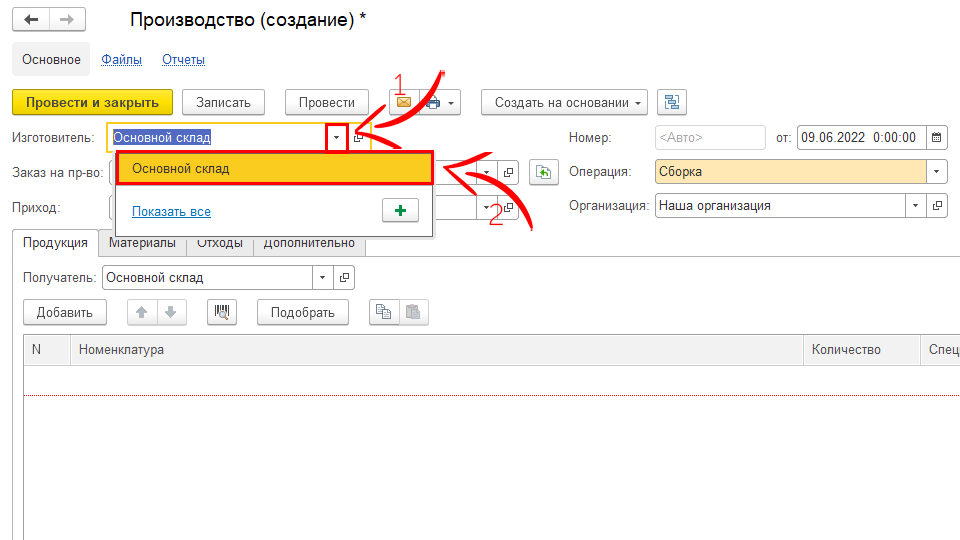Click the barcode scanner icon
The height and width of the screenshot is (540, 960).
(222, 312)
